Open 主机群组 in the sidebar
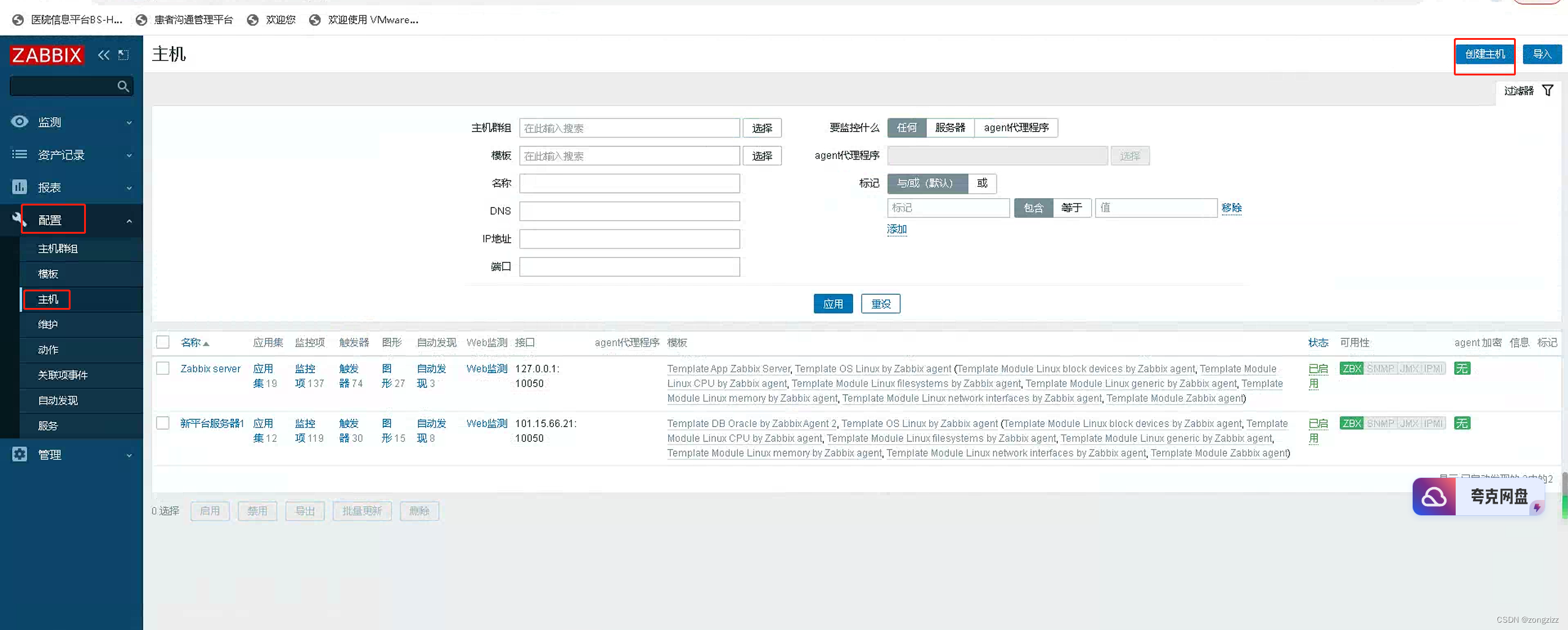 pos(58,248)
